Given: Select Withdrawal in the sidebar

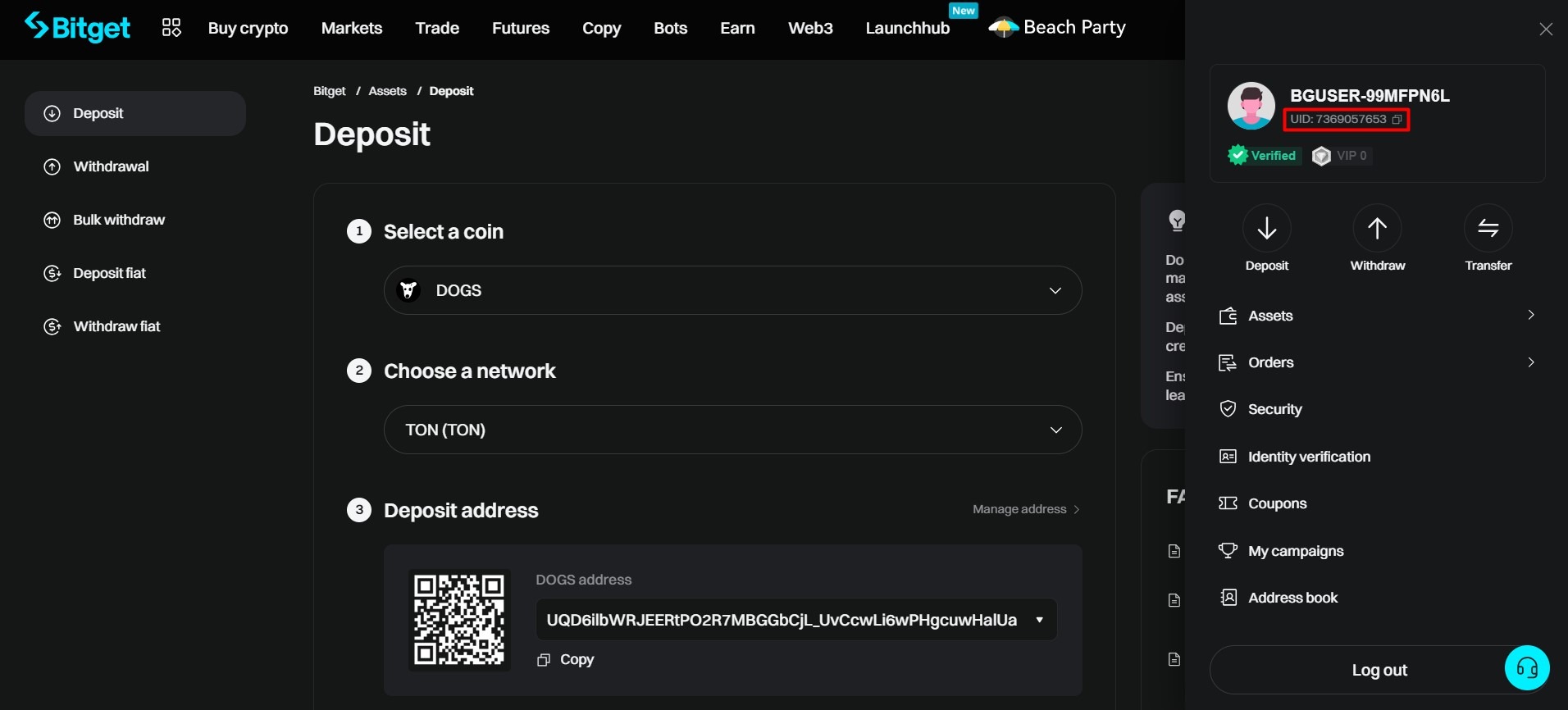Looking at the screenshot, I should tap(135, 166).
